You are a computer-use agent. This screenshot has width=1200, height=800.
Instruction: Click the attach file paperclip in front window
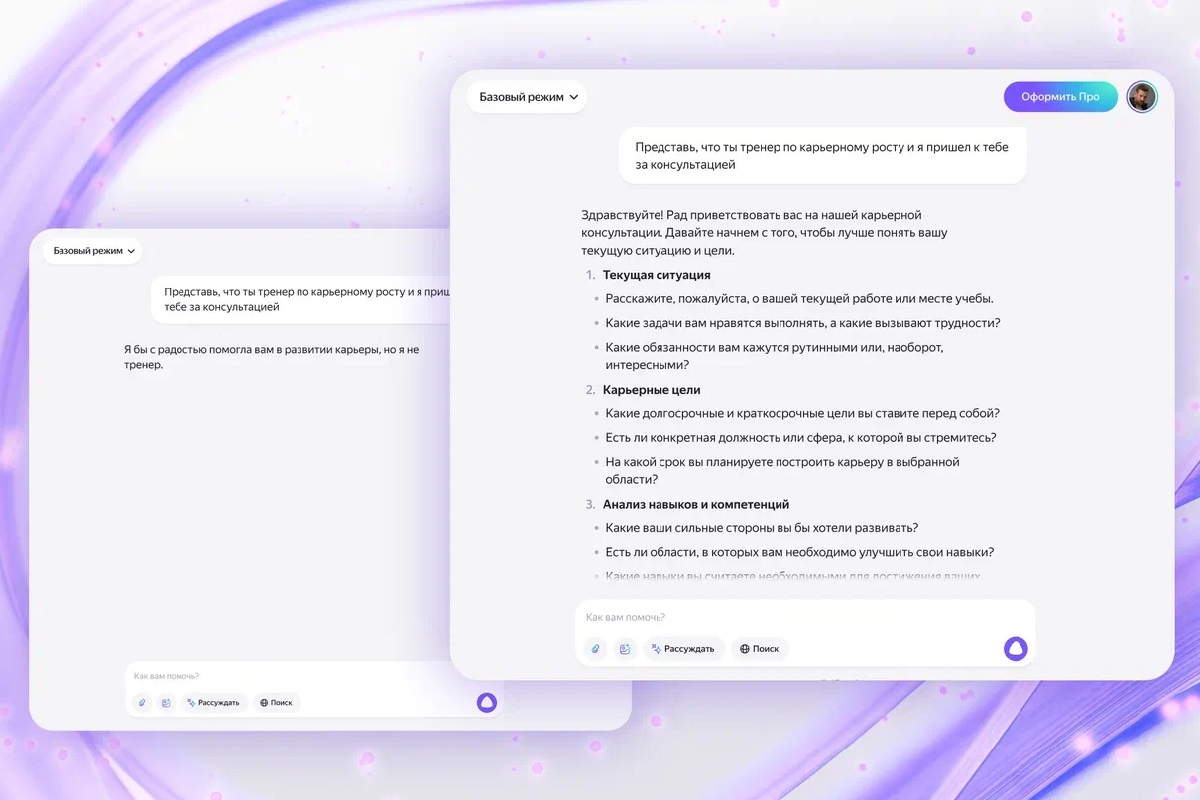595,649
